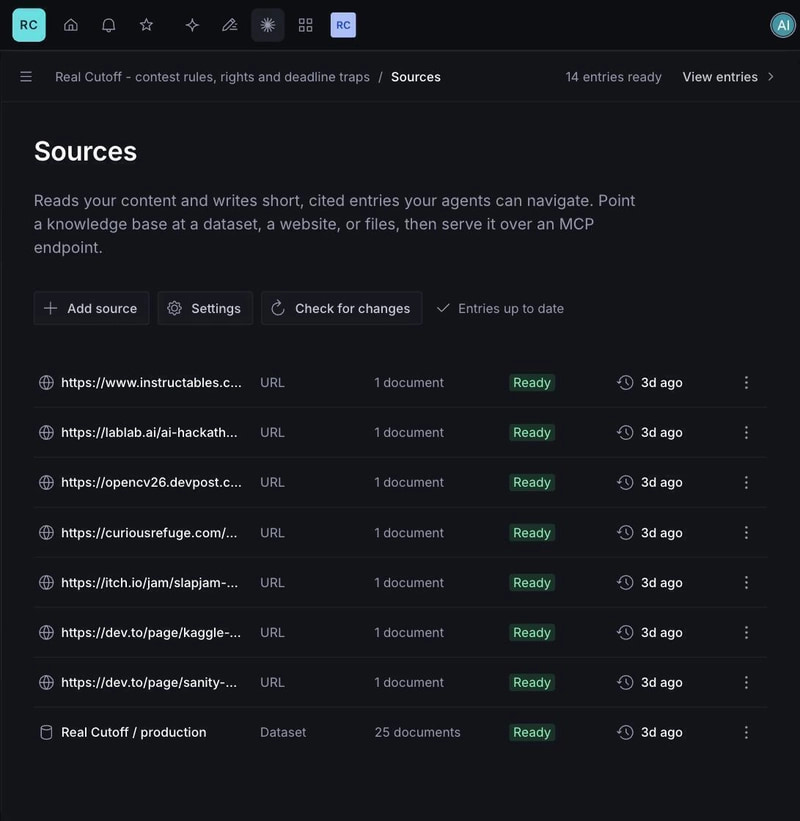The image size is (800, 821).
Task: Open more options for Real Cutoff / production row
Action: pyautogui.click(x=746, y=733)
